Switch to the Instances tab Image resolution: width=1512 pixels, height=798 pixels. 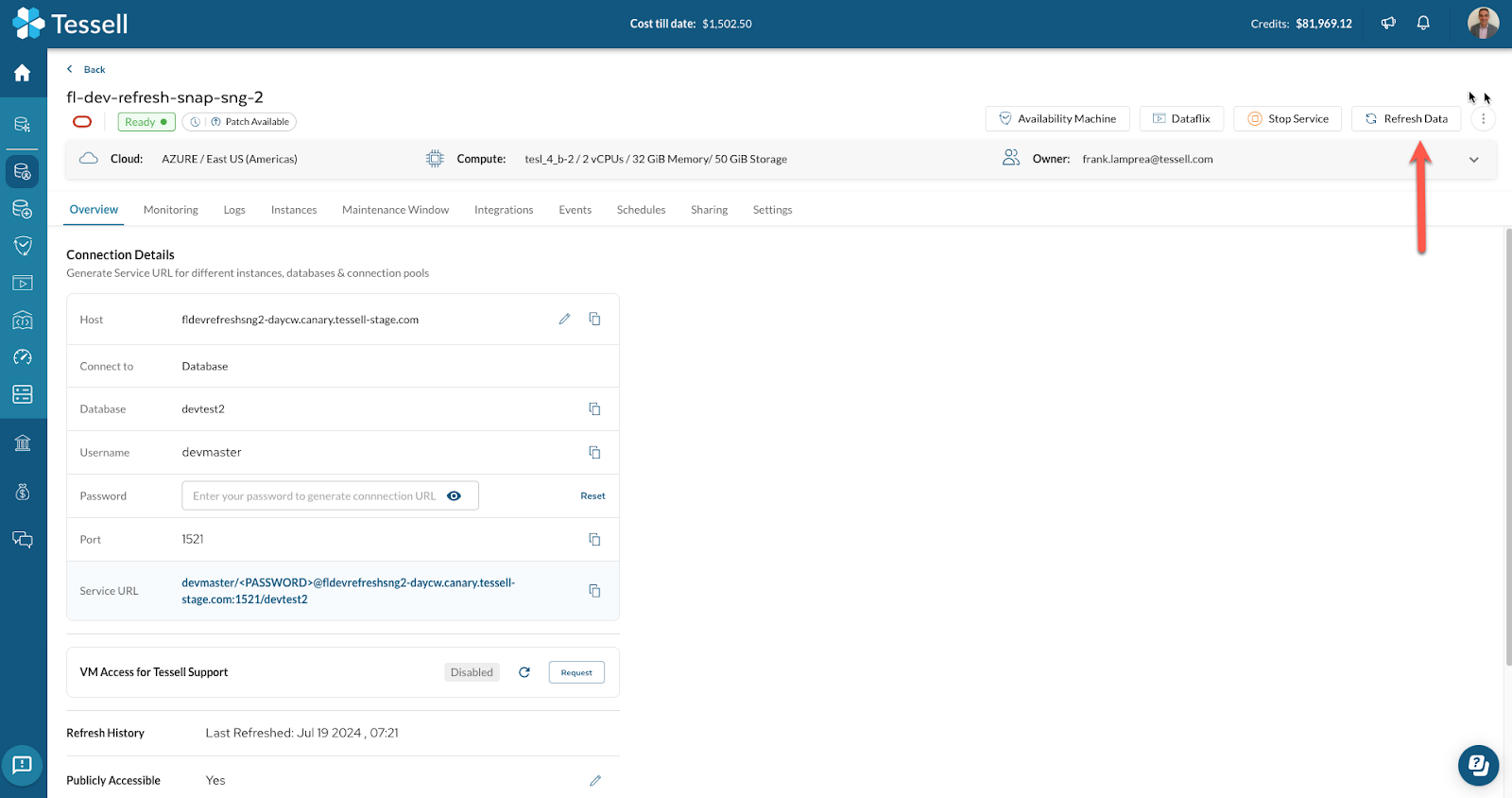click(x=294, y=210)
